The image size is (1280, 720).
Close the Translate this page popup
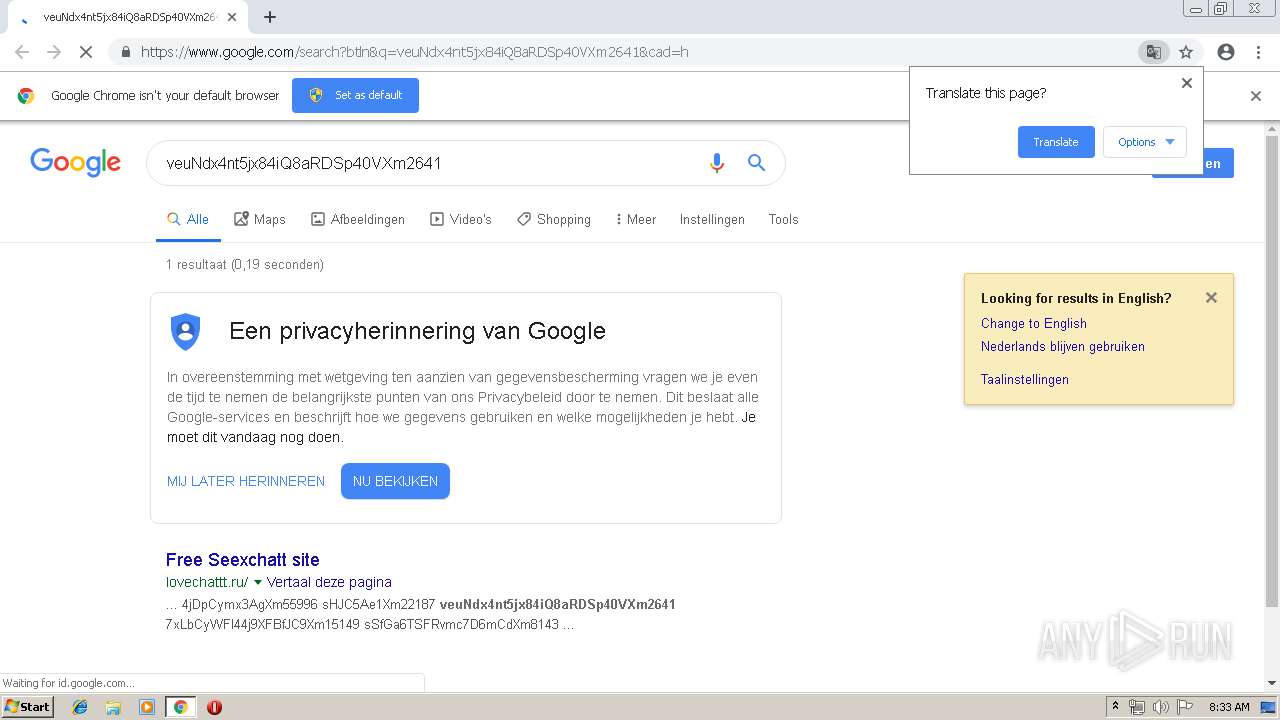pos(1187,83)
